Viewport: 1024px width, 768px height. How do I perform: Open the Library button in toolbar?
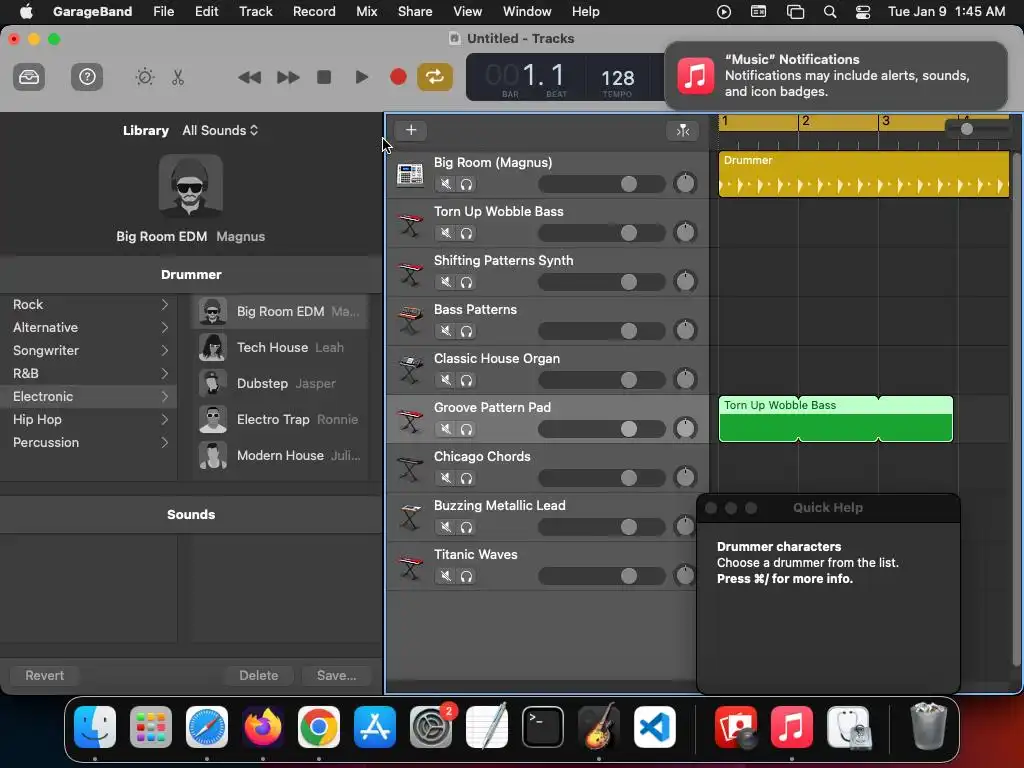29,77
